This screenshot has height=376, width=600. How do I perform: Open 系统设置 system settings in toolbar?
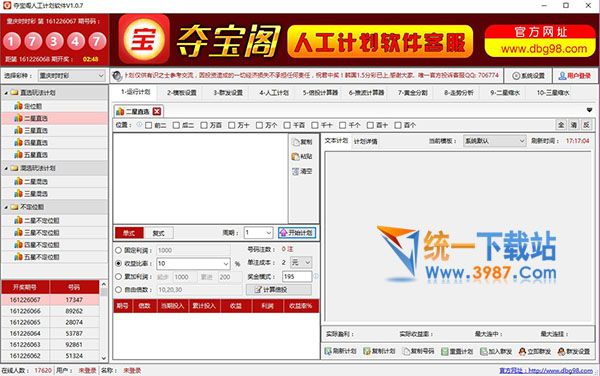(528, 76)
